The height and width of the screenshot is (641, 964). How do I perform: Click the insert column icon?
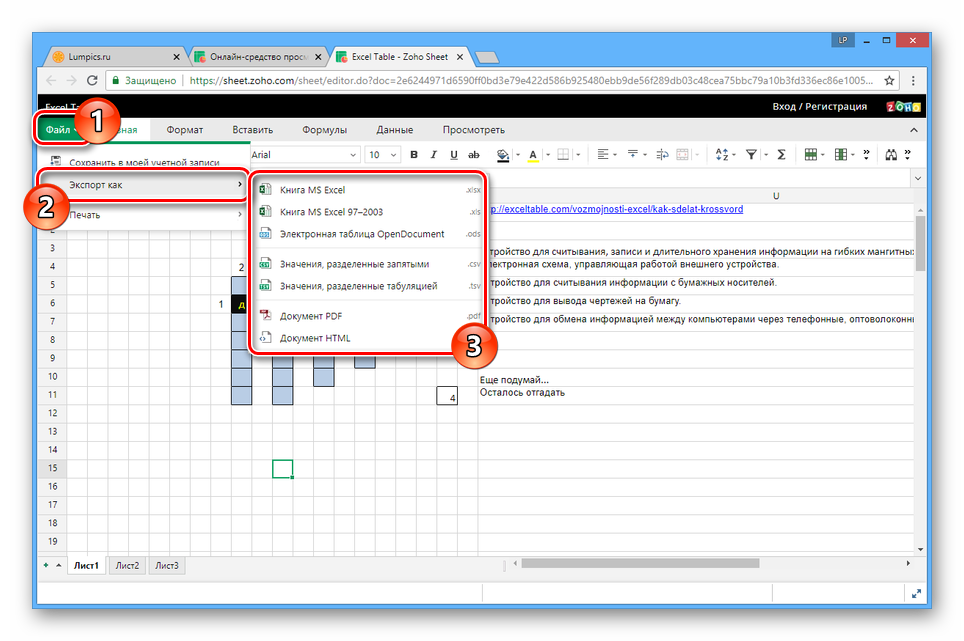click(x=840, y=155)
